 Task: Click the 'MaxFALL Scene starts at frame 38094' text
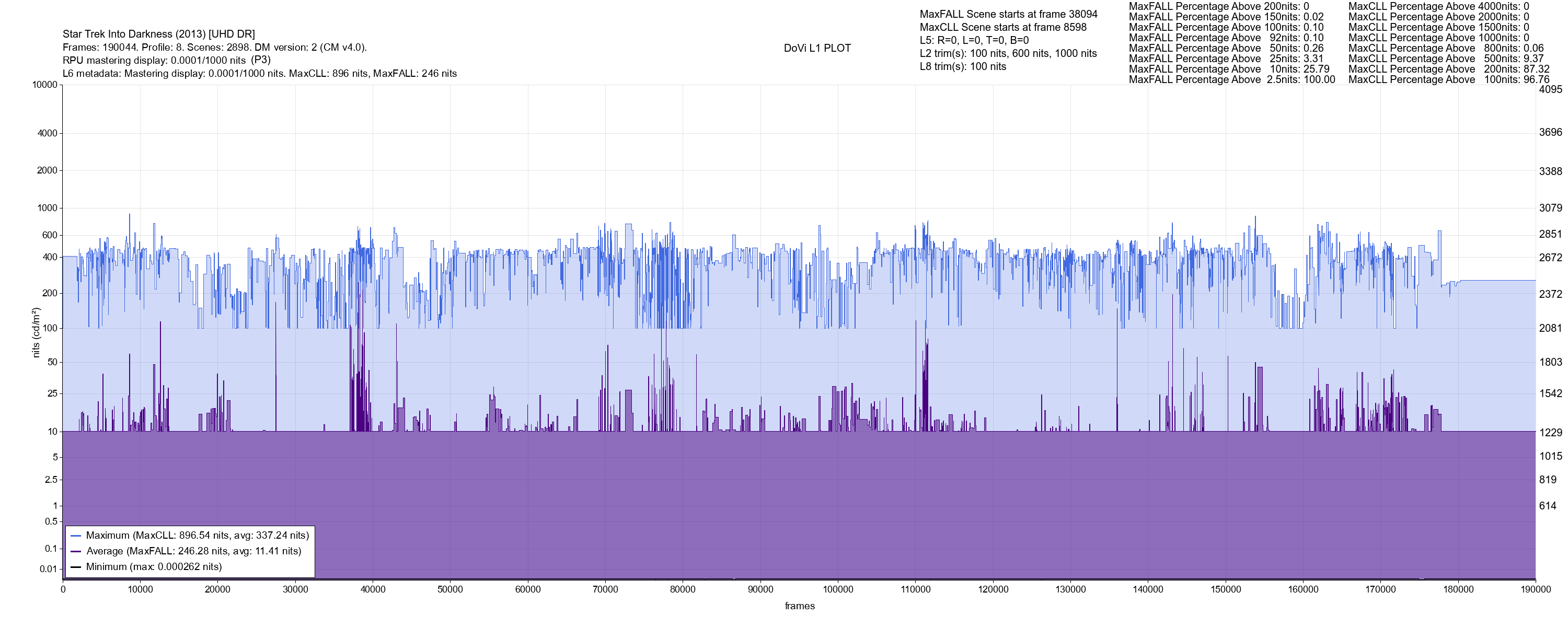(1008, 14)
